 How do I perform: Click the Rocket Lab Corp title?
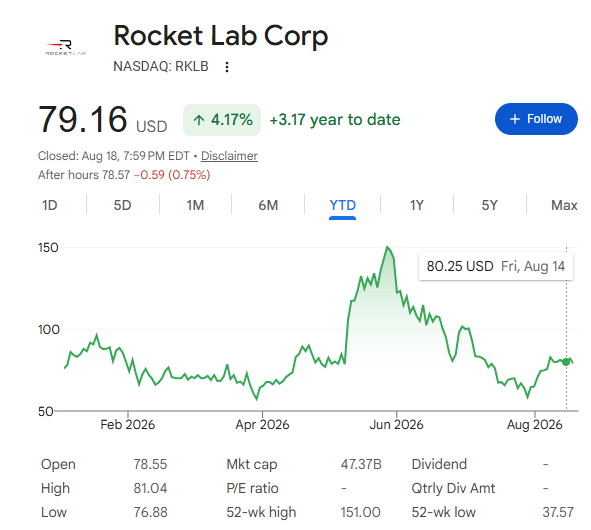tap(221, 36)
